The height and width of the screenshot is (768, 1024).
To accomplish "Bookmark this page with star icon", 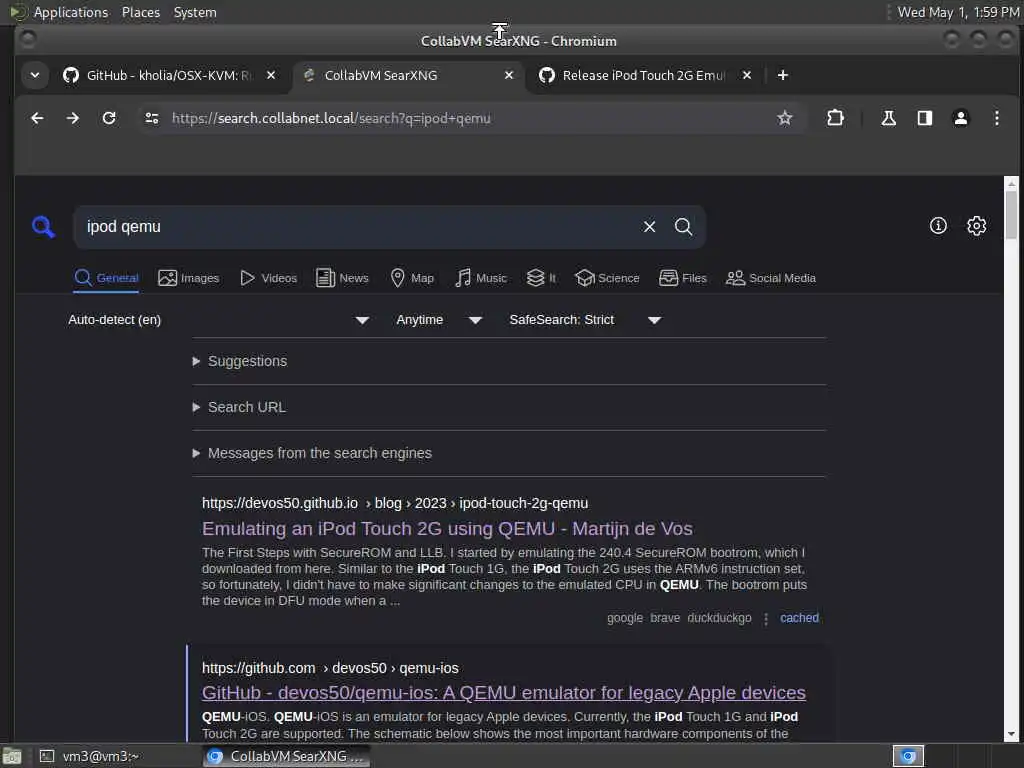I will (784, 118).
